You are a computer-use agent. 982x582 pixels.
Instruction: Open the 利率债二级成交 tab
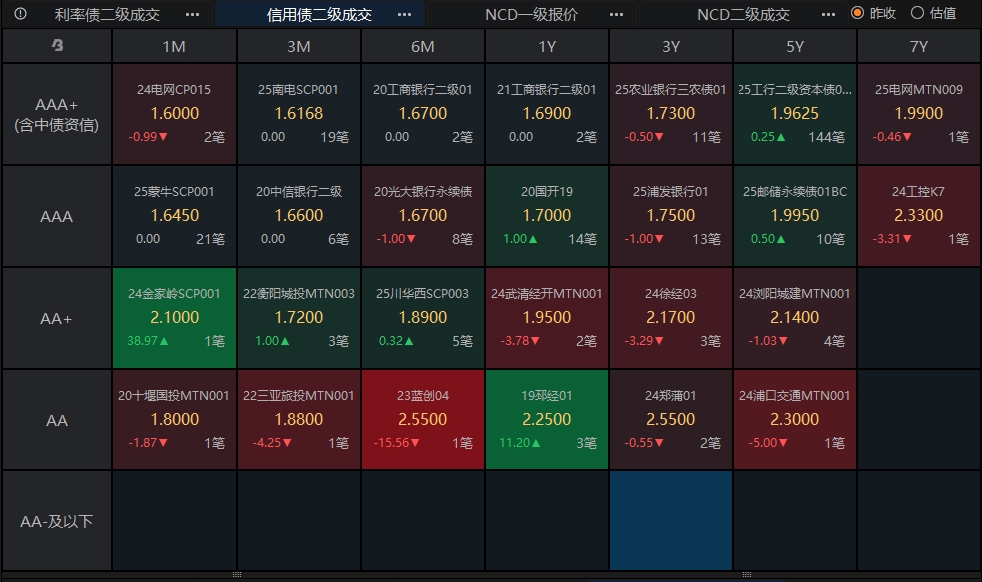click(x=107, y=14)
